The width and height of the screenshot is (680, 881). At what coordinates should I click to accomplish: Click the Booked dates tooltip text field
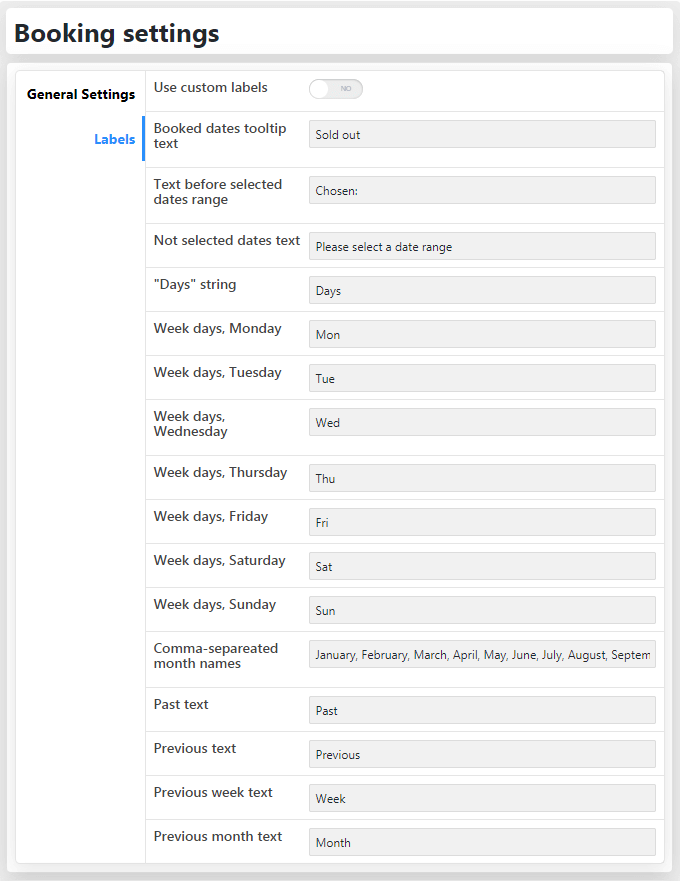point(482,134)
